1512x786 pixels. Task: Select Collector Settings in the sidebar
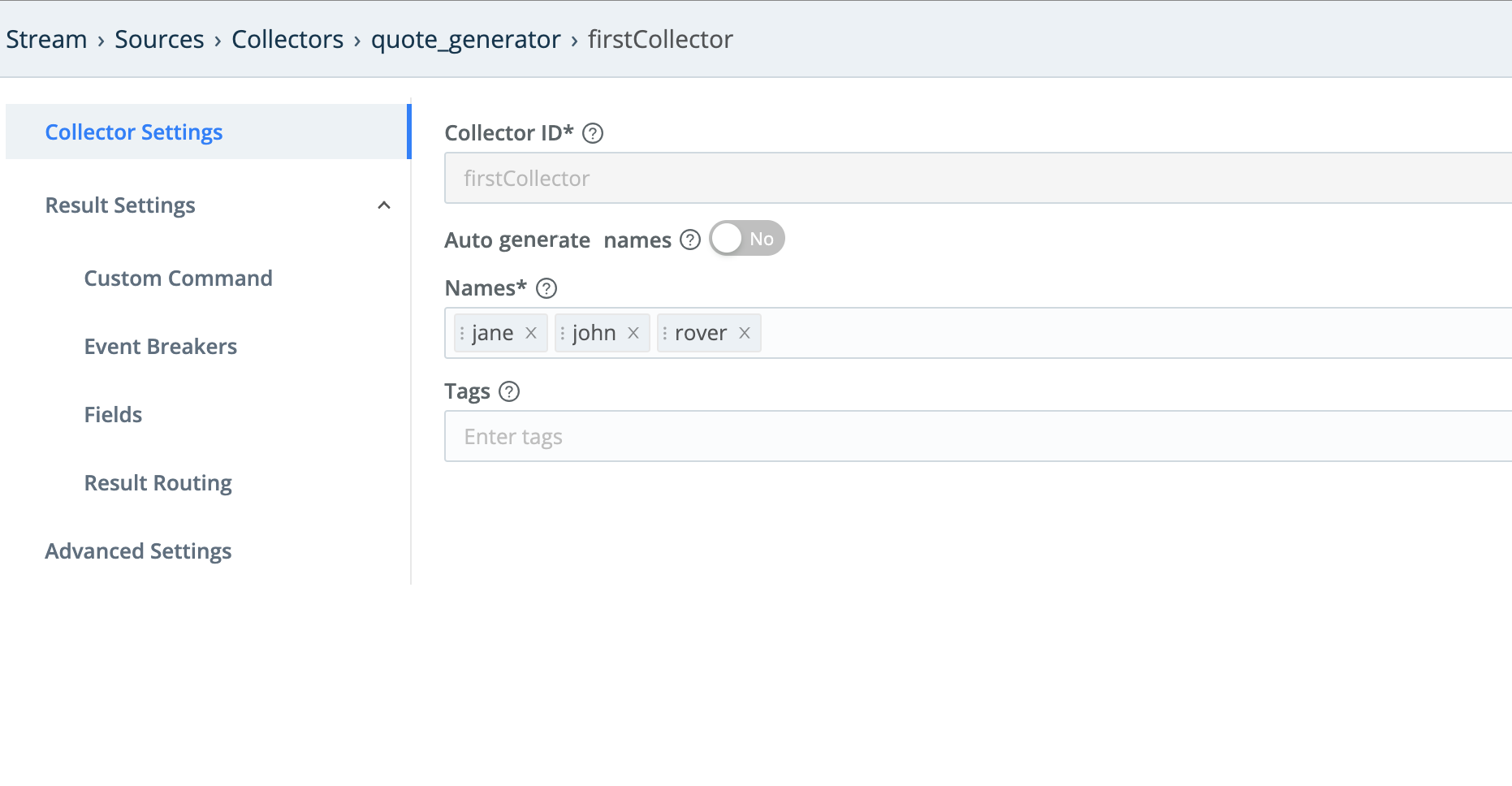[134, 132]
